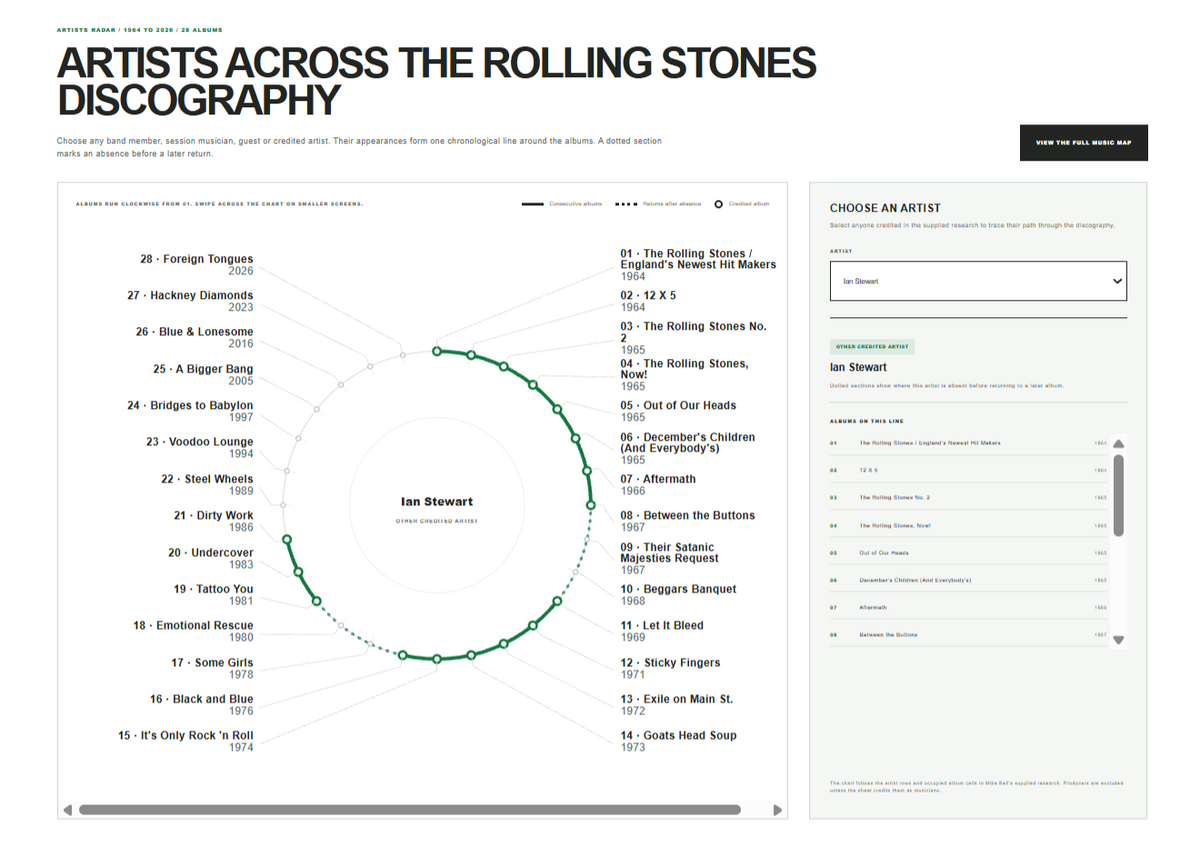Select chart label 20 · Undercover

tap(211, 558)
